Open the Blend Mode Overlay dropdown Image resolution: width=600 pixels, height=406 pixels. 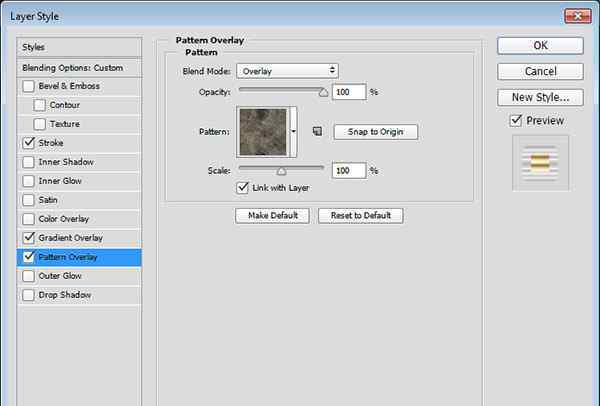click(287, 71)
